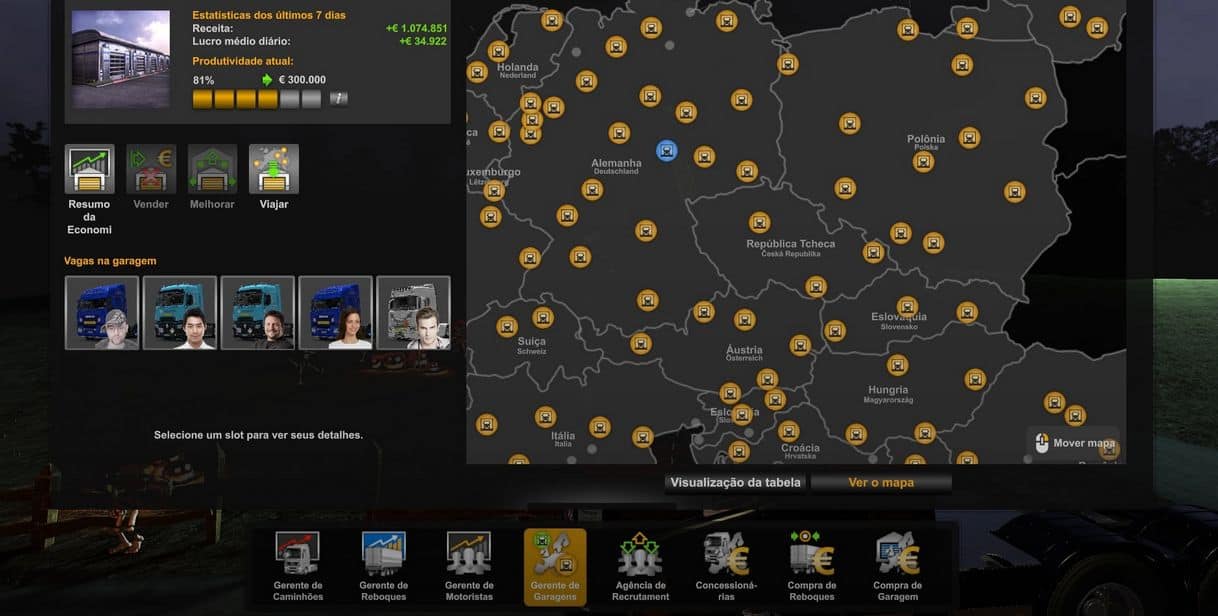Open Concessionárias truck dealer

point(726,555)
